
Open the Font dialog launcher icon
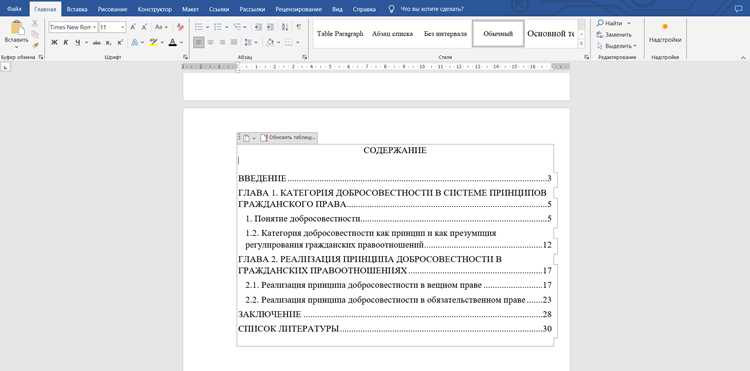tap(186, 57)
